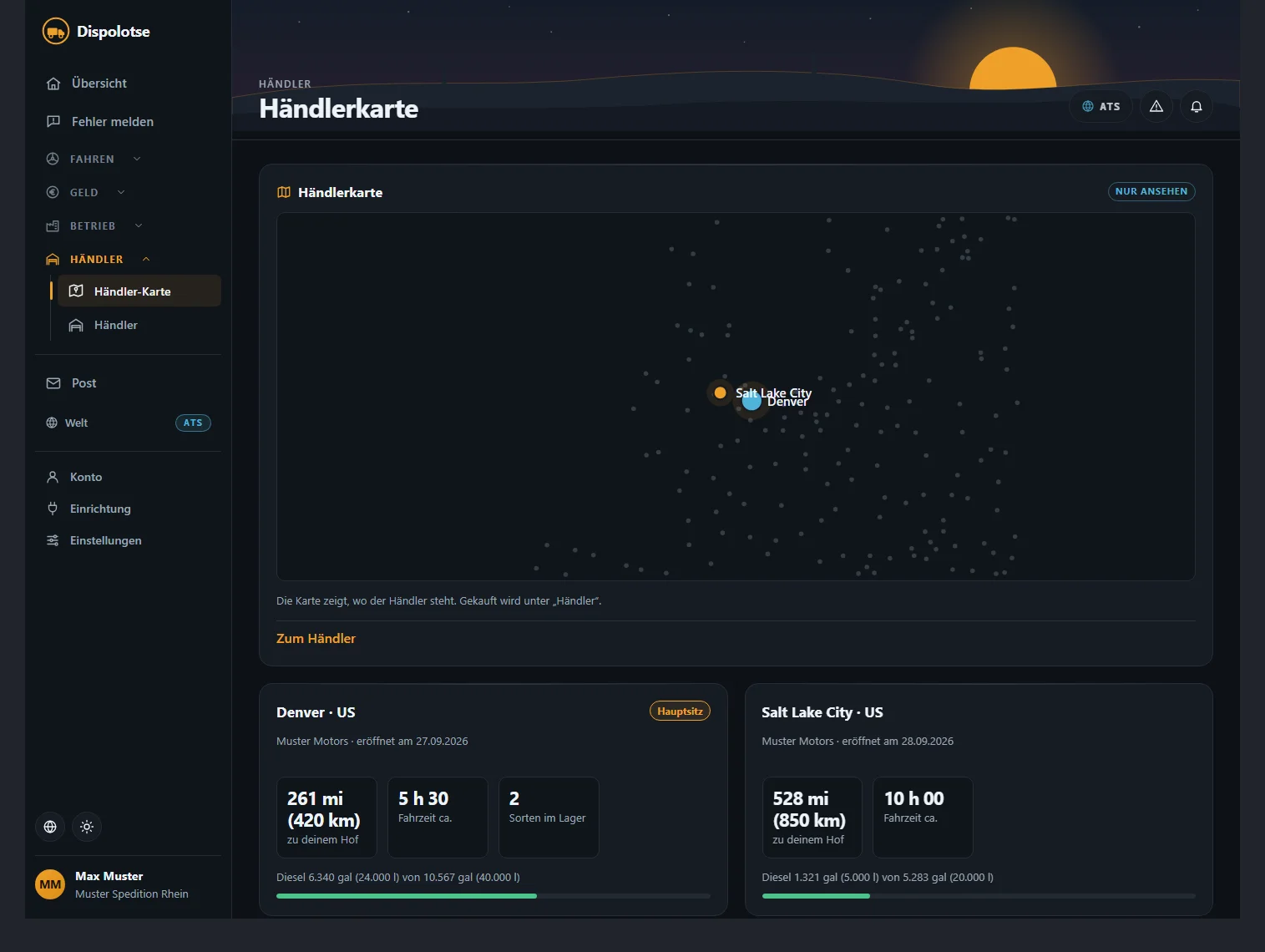Image resolution: width=1265 pixels, height=952 pixels.
Task: Click the map icon beside Händlerkarte title
Action: point(284,192)
